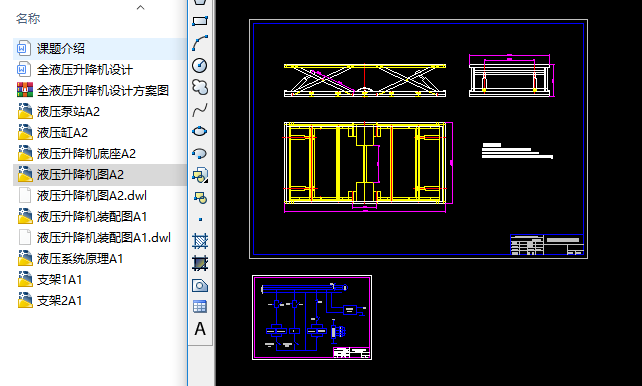The height and width of the screenshot is (386, 642).
Task: Click the title block of the large sheet
Action: pyautogui.click(x=547, y=245)
